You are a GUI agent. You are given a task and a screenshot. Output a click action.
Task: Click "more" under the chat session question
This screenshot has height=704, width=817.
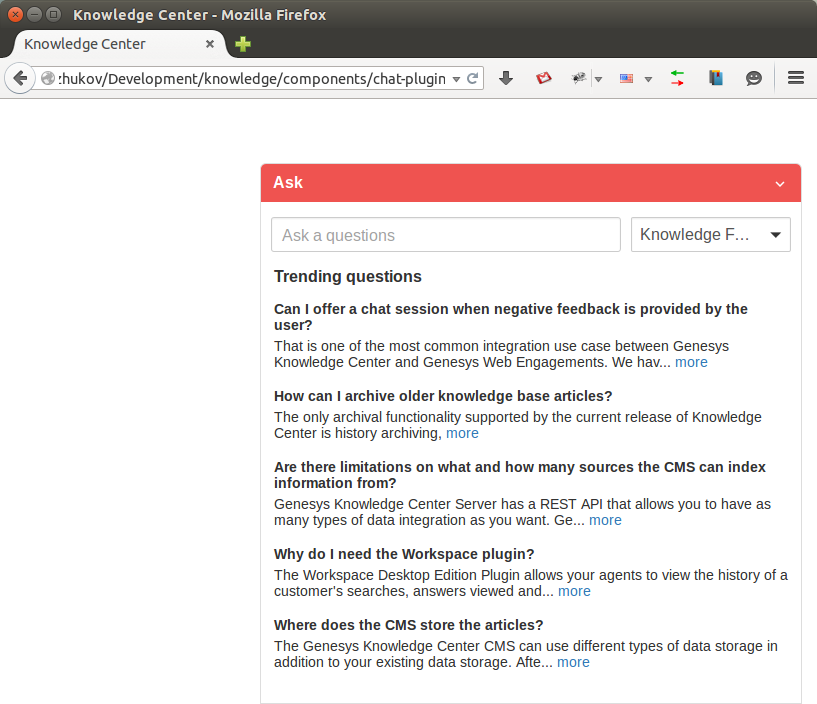tap(691, 362)
